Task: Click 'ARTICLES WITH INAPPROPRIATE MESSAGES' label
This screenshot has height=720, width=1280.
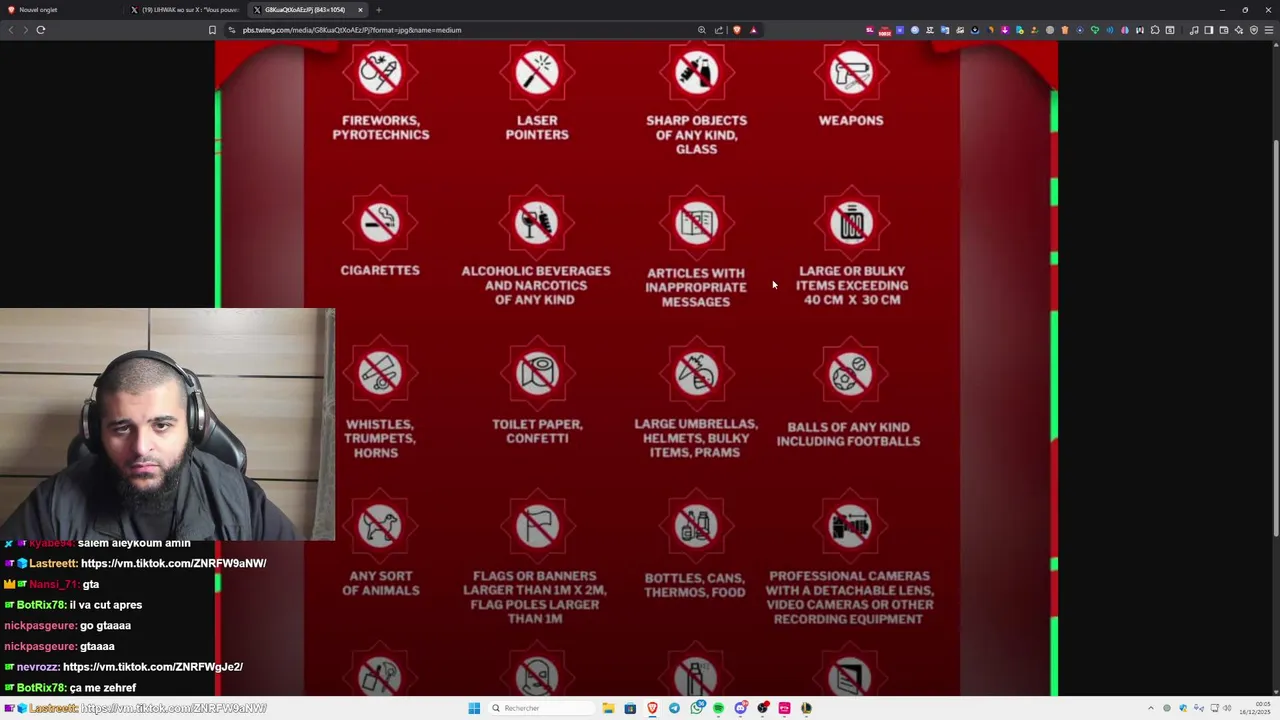Action: click(696, 287)
